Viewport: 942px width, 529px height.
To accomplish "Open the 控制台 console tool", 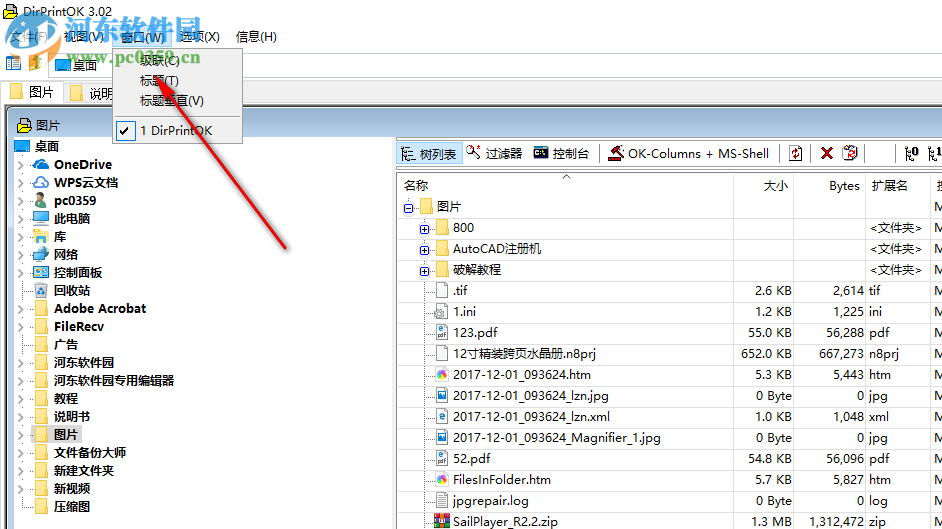I will (x=562, y=154).
